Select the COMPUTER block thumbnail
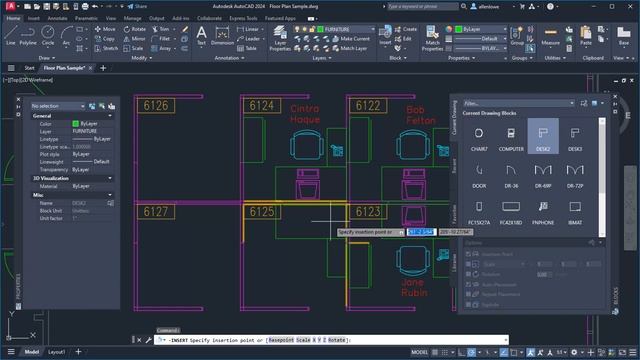The height and width of the screenshot is (360, 640). click(511, 137)
